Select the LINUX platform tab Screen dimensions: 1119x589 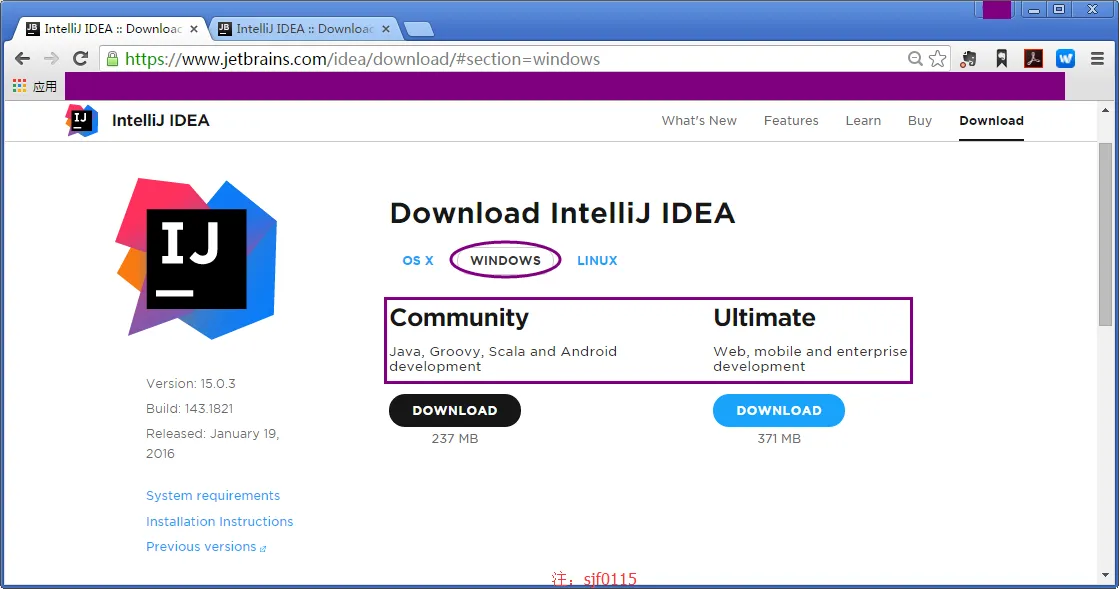coord(597,261)
